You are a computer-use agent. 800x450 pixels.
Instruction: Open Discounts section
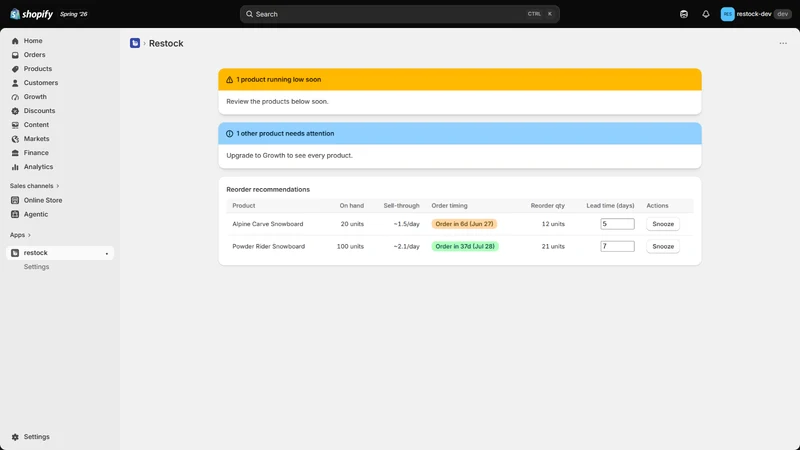(x=39, y=111)
